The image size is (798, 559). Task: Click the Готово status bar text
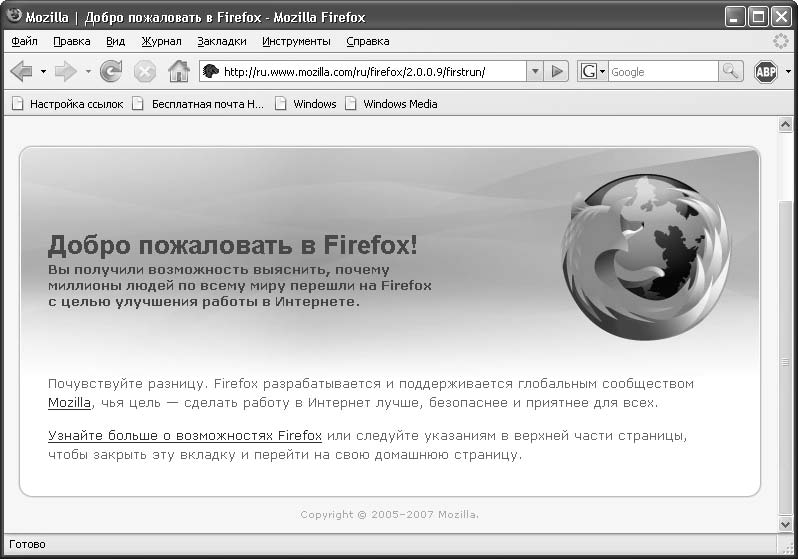tap(27, 544)
